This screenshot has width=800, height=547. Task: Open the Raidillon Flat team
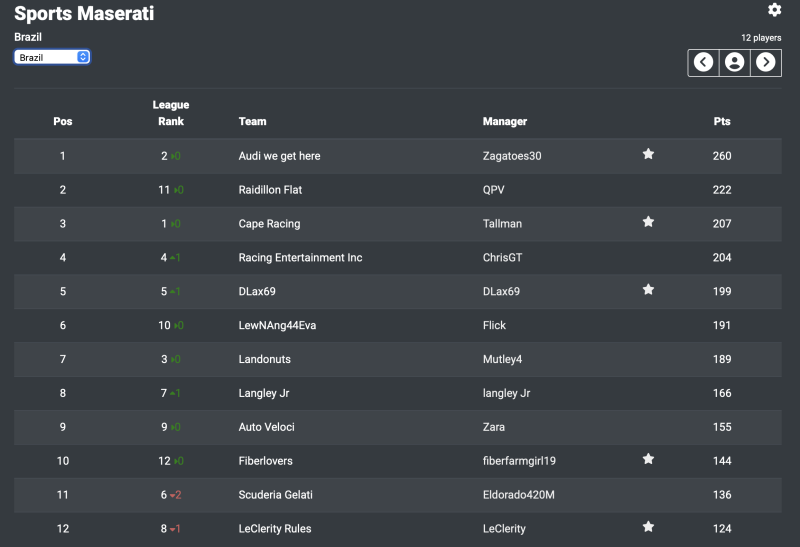point(270,190)
